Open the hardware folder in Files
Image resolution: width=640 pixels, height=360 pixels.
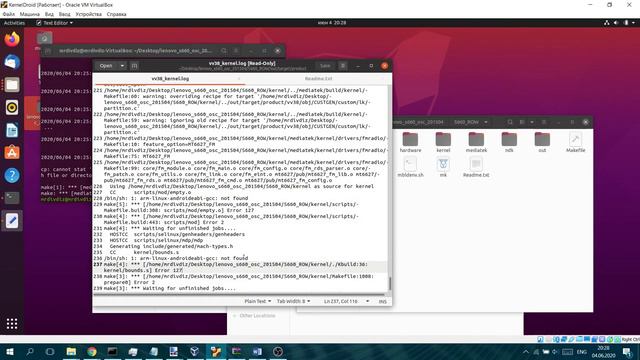pos(410,142)
